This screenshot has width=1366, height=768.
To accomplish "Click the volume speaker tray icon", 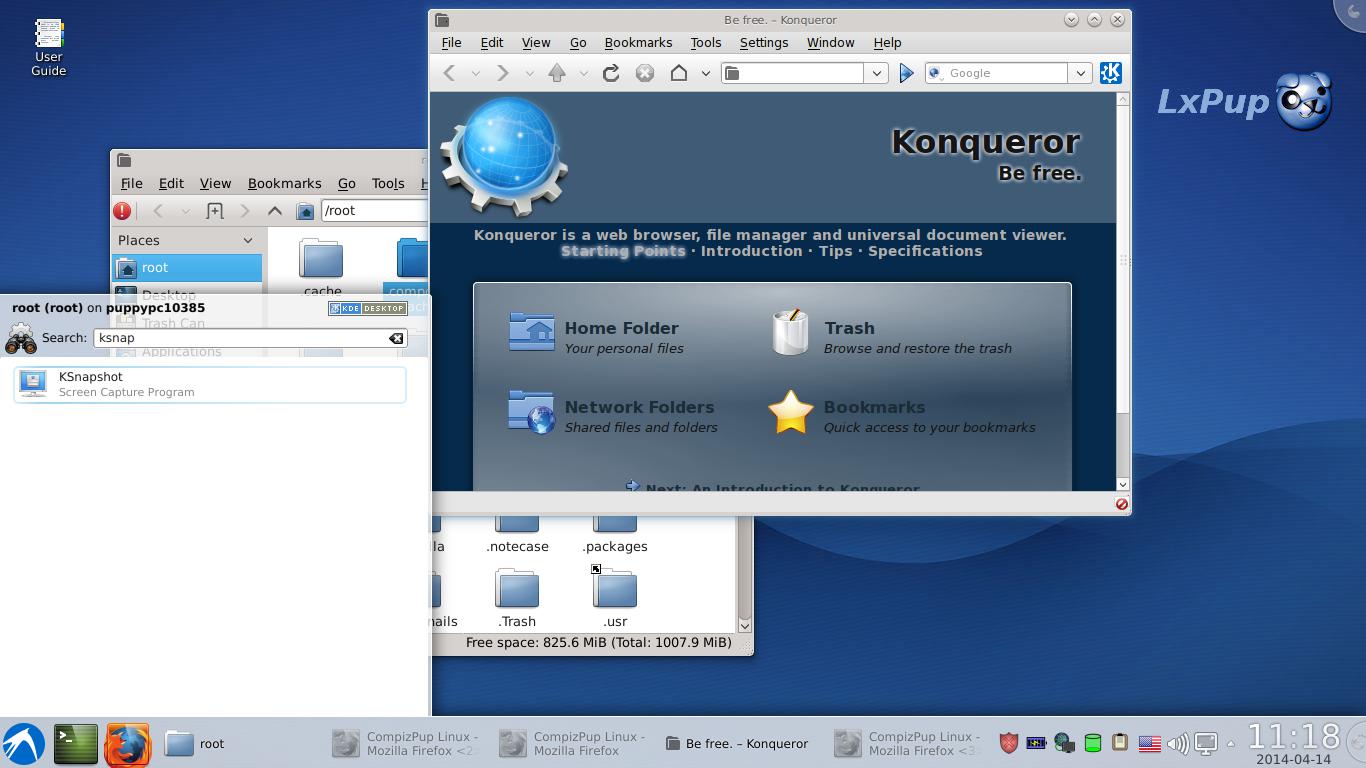I will 1178,743.
